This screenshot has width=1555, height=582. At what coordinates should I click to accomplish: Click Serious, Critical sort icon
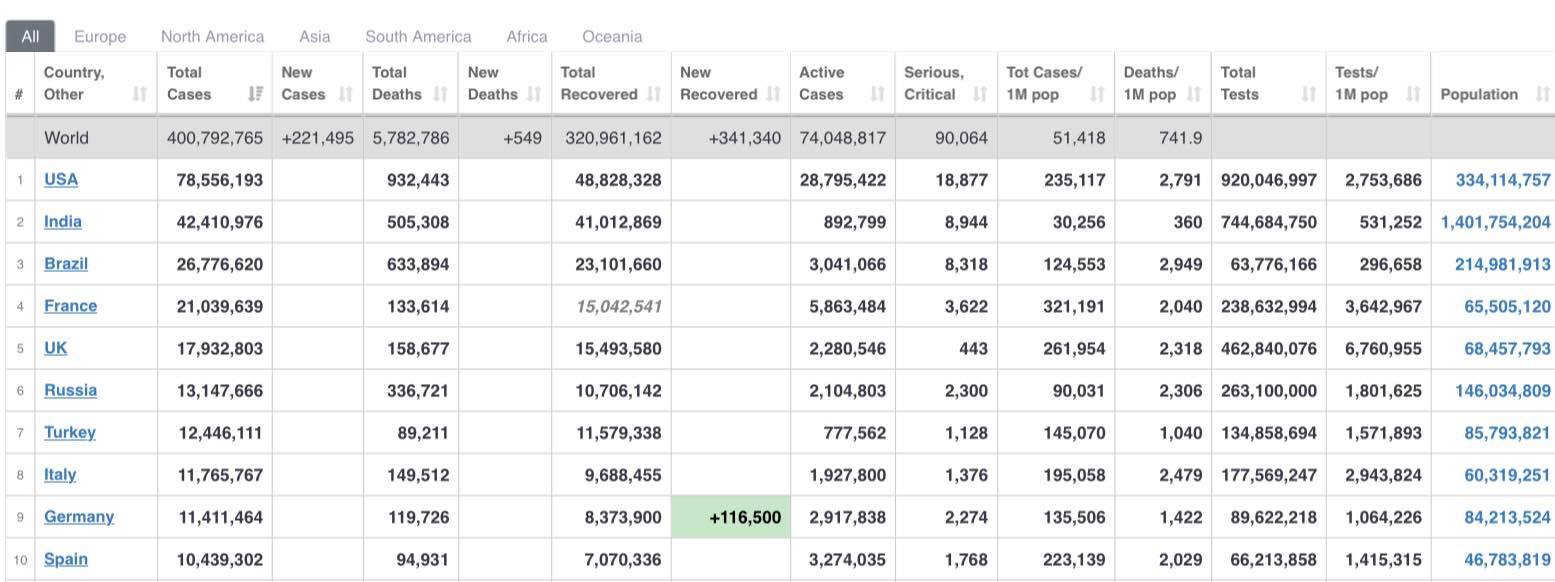click(980, 95)
